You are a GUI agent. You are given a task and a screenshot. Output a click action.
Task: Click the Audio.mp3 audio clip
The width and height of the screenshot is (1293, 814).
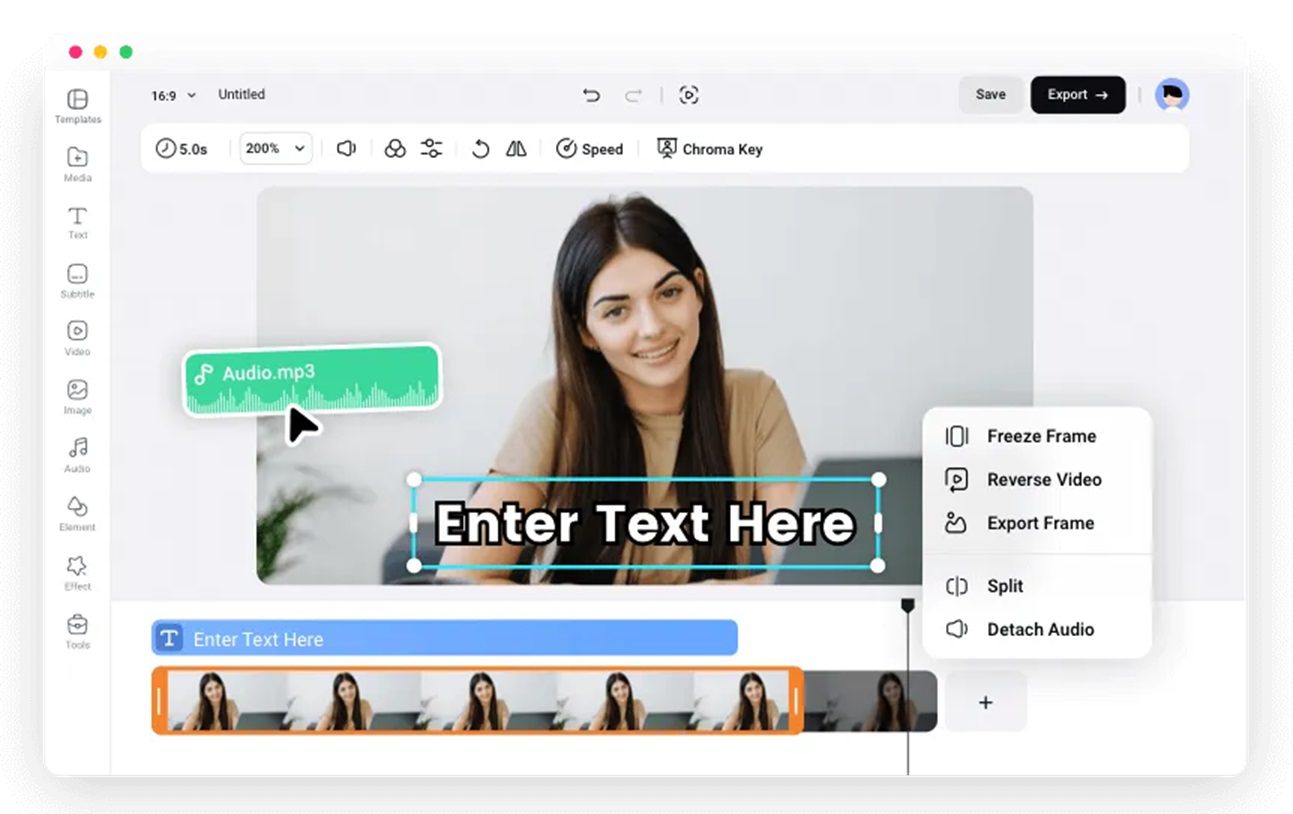pos(312,380)
